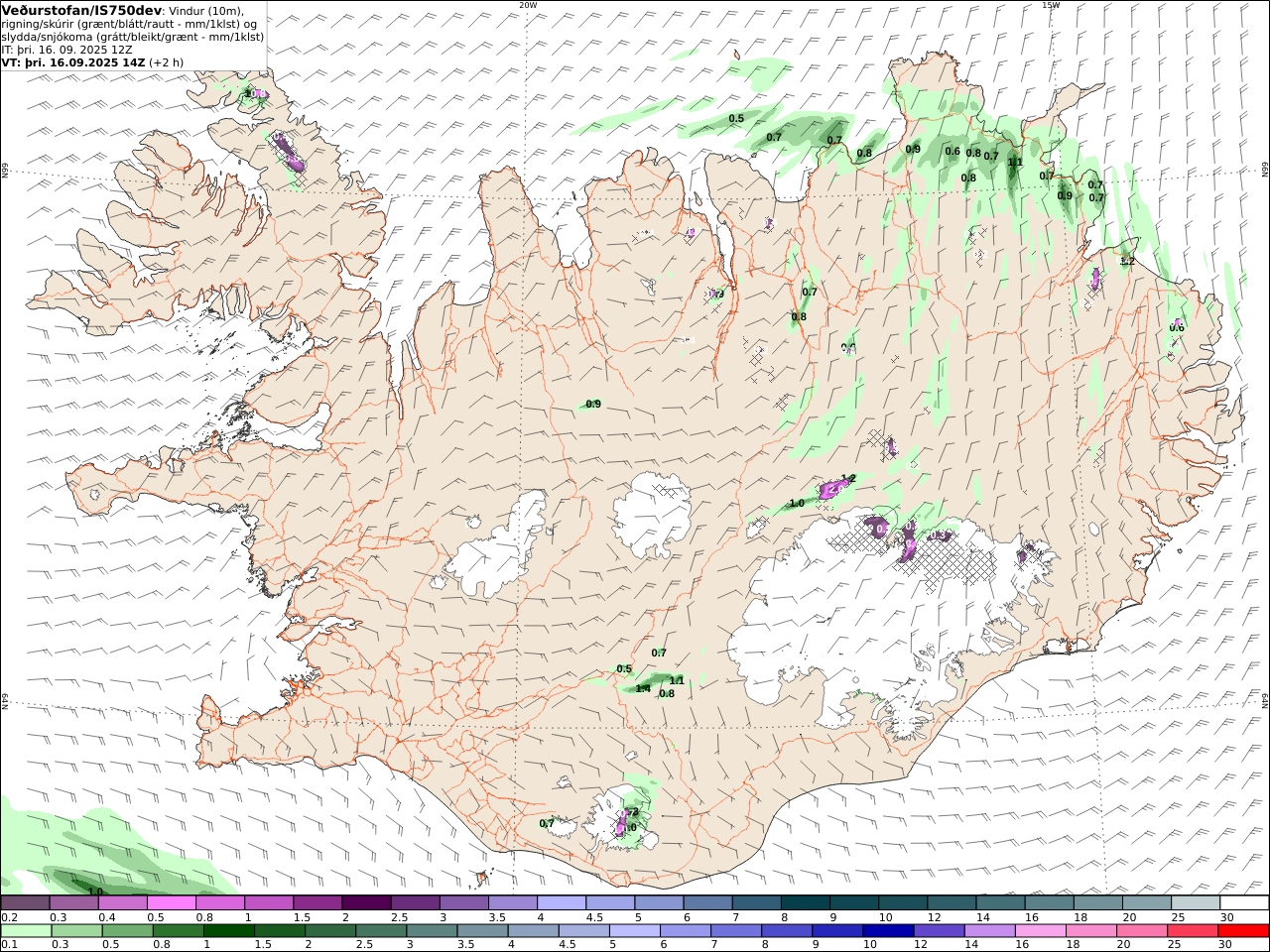Select the light lavender 4 snow-scale swatch
This screenshot has height=952, width=1270.
tap(560, 903)
